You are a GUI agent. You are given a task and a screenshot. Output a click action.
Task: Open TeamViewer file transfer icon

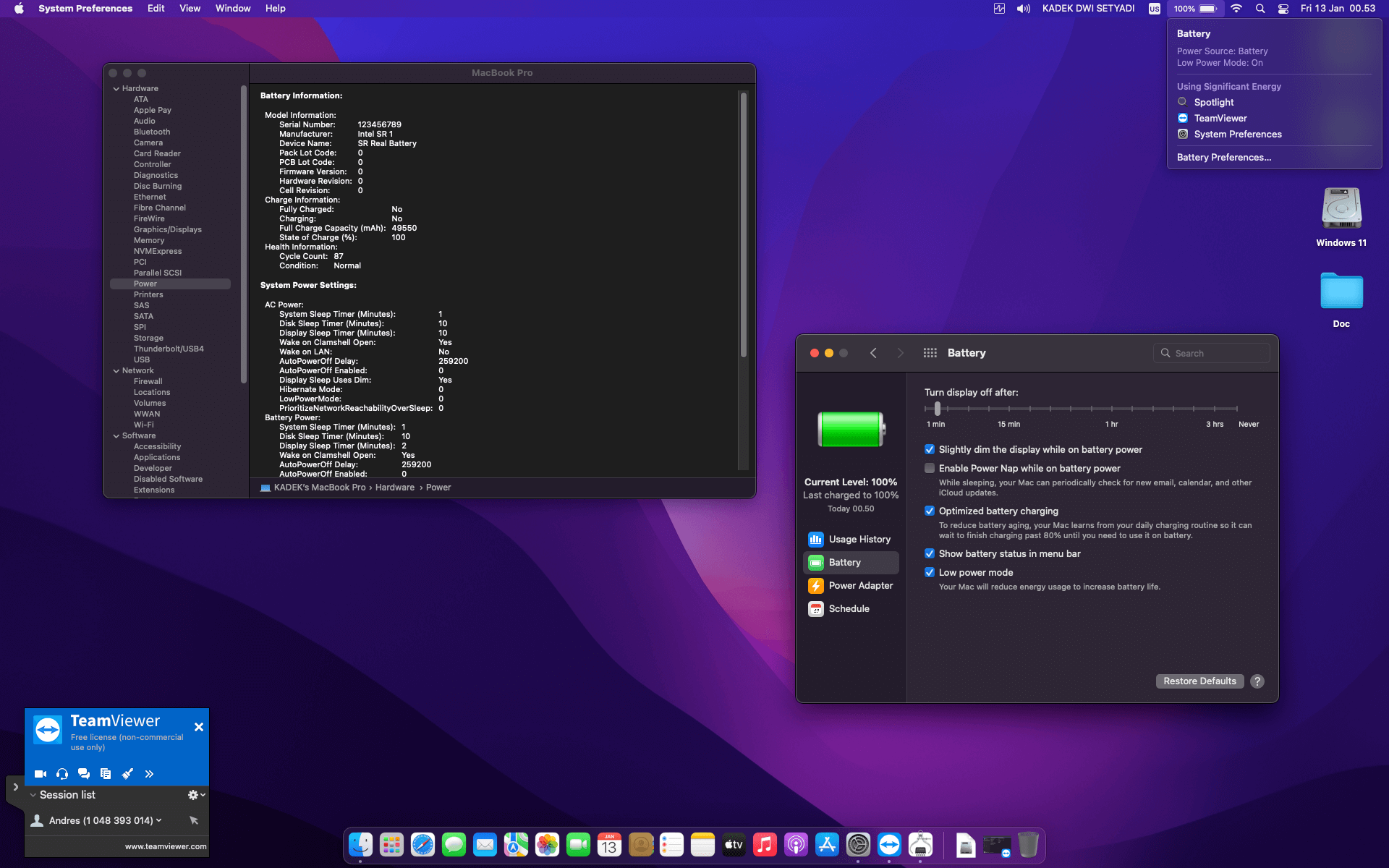pyautogui.click(x=106, y=773)
